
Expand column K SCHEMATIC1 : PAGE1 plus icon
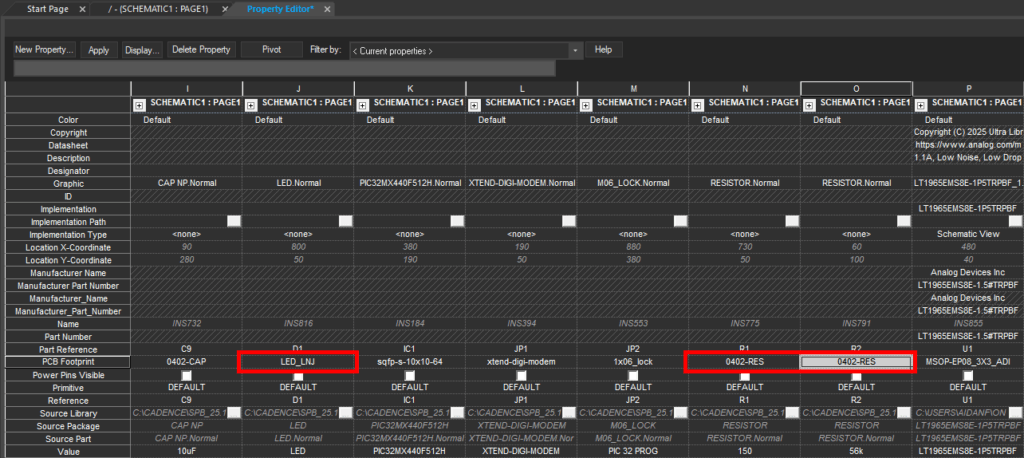[x=362, y=104]
